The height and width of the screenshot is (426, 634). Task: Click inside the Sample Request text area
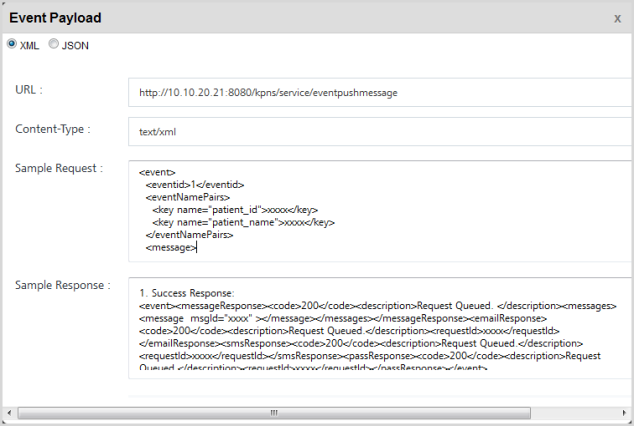[x=380, y=211]
